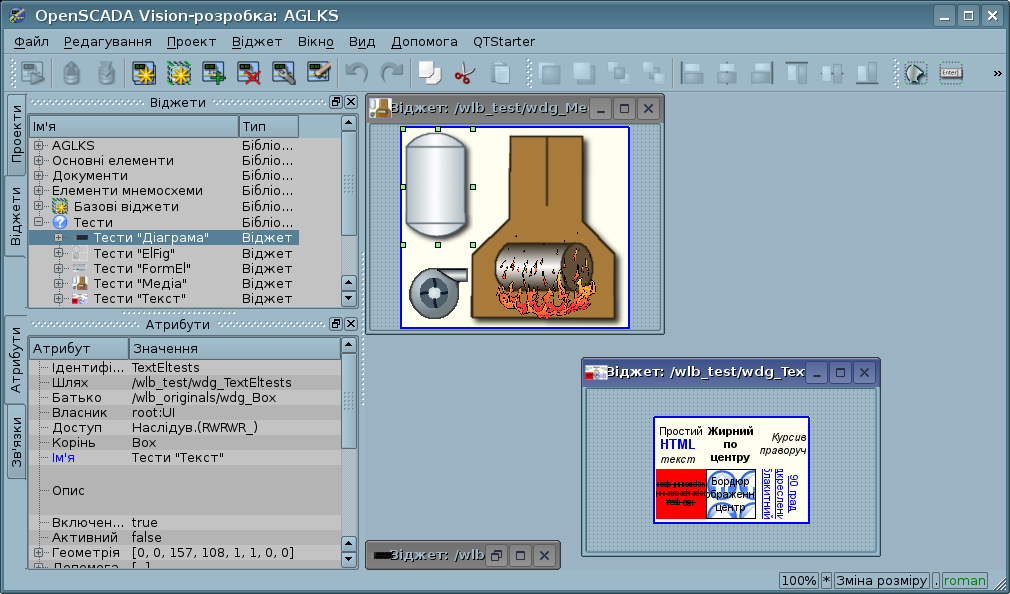Click the new library star icon
This screenshot has width=1010, height=594.
145,73
